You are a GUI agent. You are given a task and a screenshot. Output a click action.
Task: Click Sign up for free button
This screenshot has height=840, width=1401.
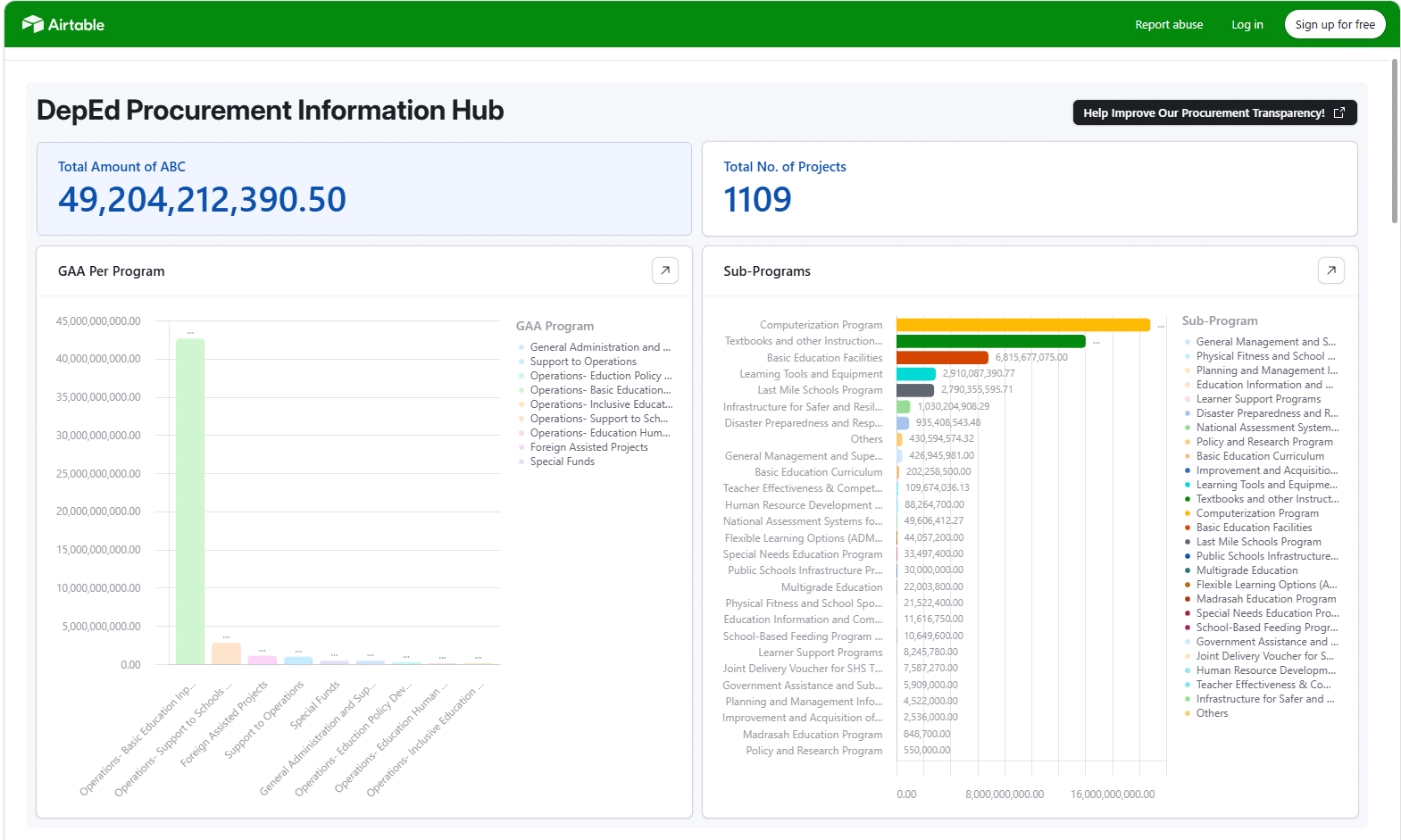point(1334,25)
